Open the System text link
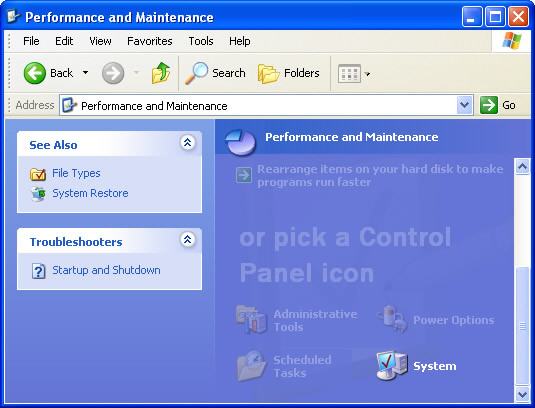Viewport: 535px width, 408px height. click(435, 366)
